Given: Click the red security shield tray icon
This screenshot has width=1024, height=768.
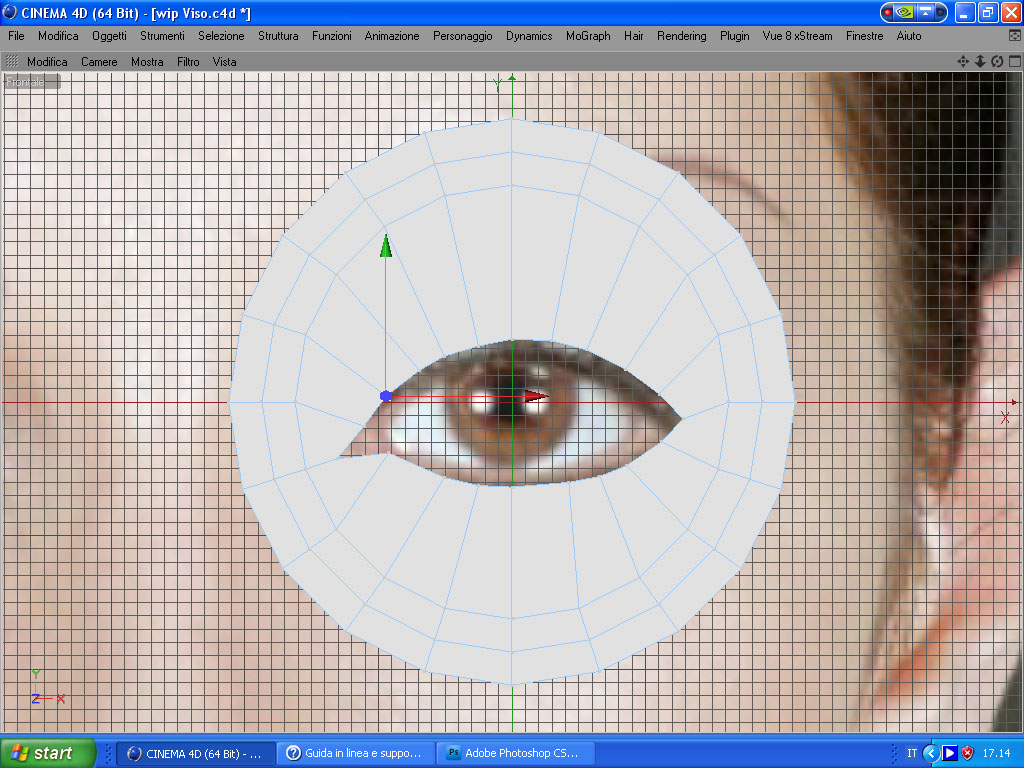Looking at the screenshot, I should [x=967, y=754].
